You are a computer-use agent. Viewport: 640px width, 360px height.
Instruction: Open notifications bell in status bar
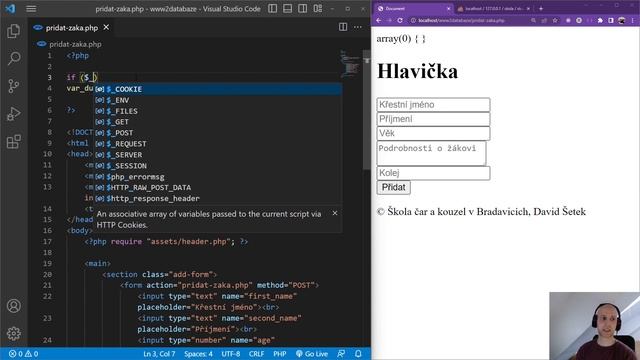tap(358, 354)
